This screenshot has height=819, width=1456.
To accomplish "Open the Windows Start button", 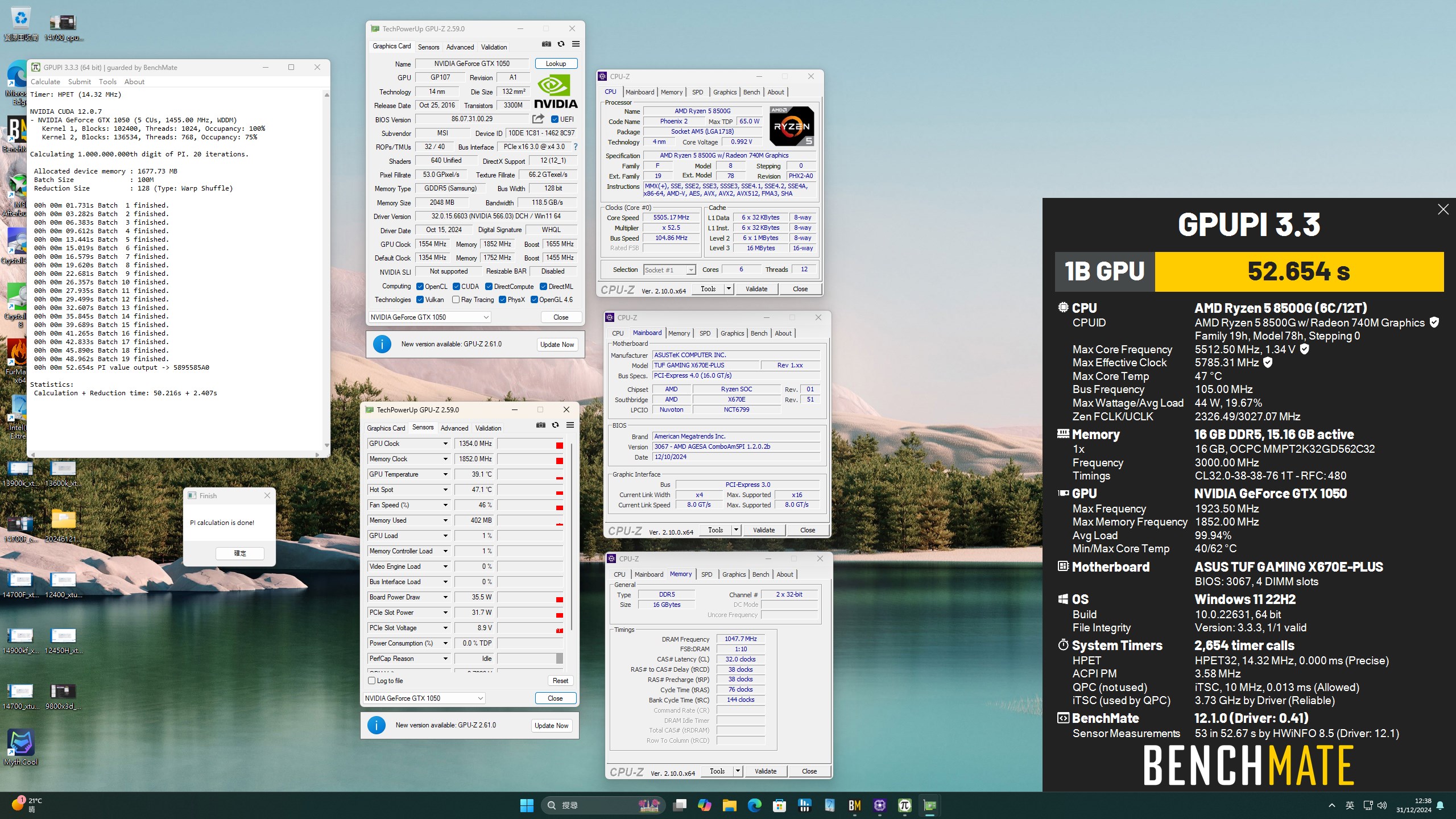I will point(527,805).
